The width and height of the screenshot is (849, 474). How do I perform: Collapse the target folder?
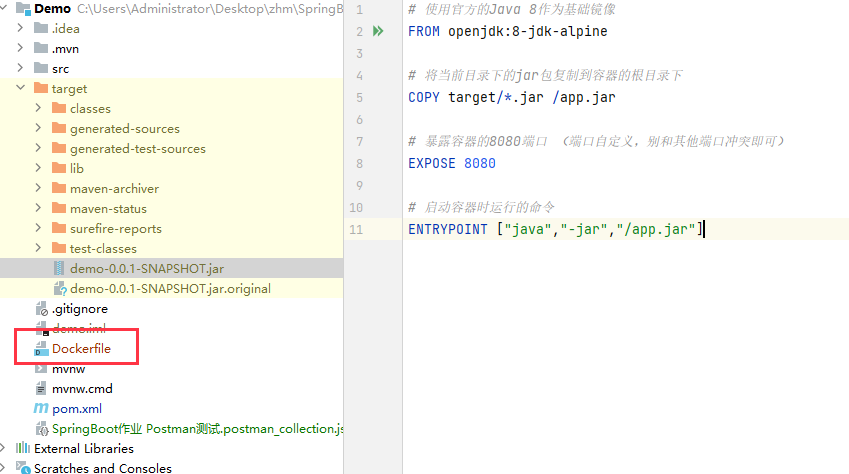click(x=21, y=87)
